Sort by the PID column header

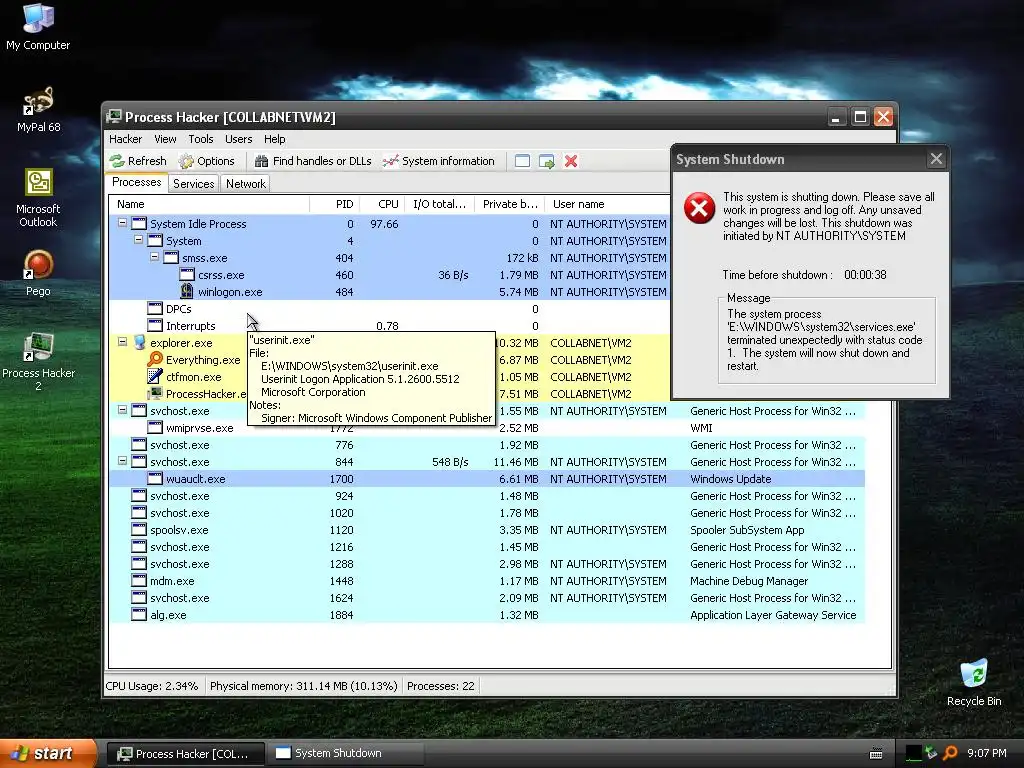click(334, 204)
